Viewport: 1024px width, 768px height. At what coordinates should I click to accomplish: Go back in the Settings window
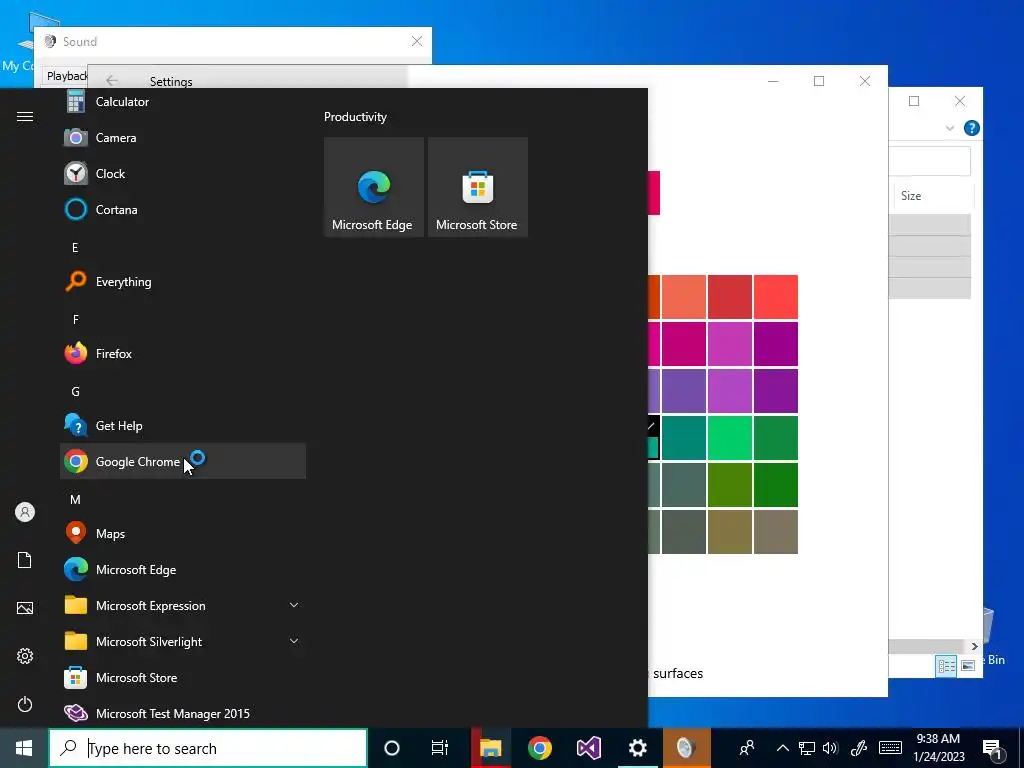pyautogui.click(x=112, y=80)
